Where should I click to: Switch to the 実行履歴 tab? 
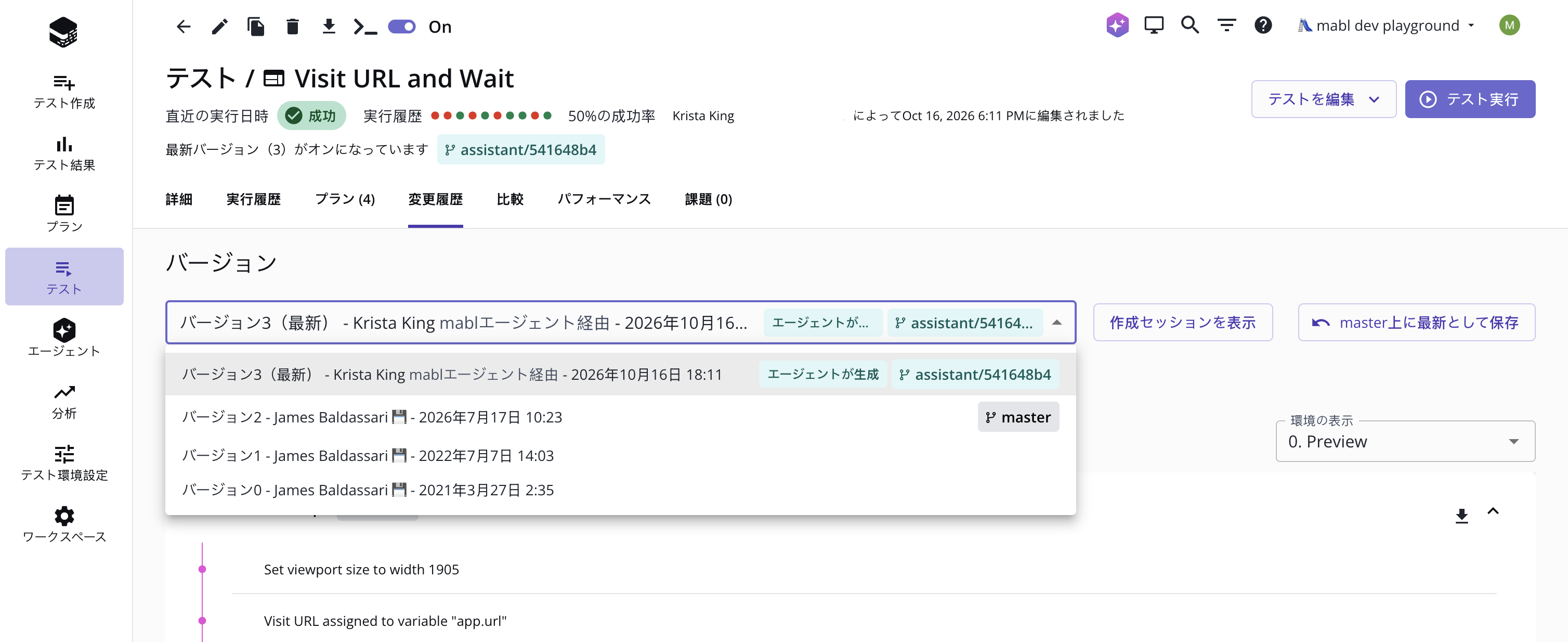point(253,199)
